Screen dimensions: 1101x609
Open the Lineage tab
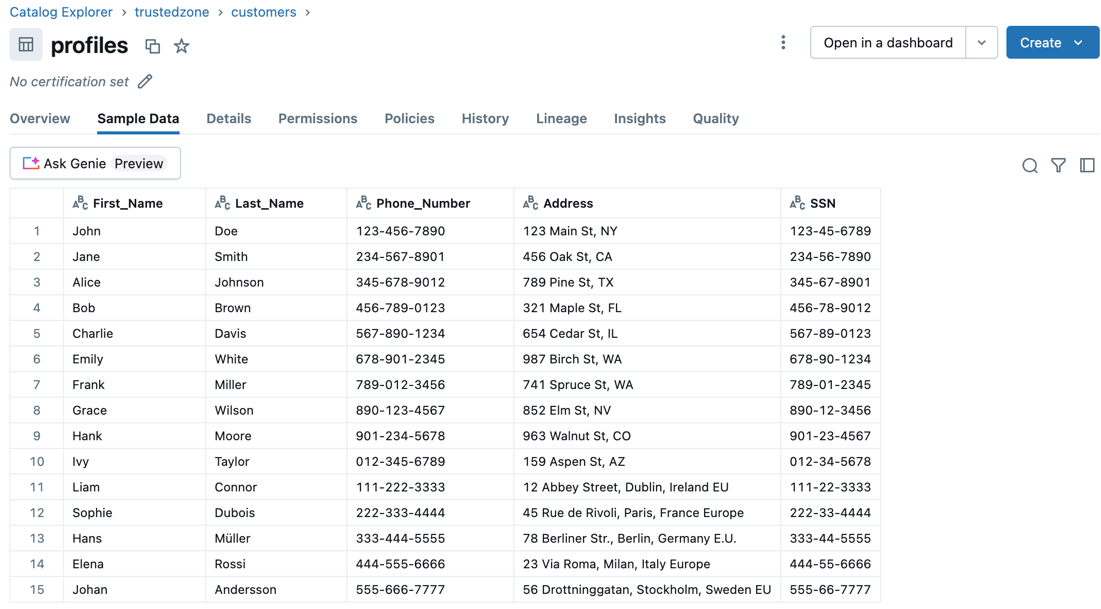click(561, 119)
